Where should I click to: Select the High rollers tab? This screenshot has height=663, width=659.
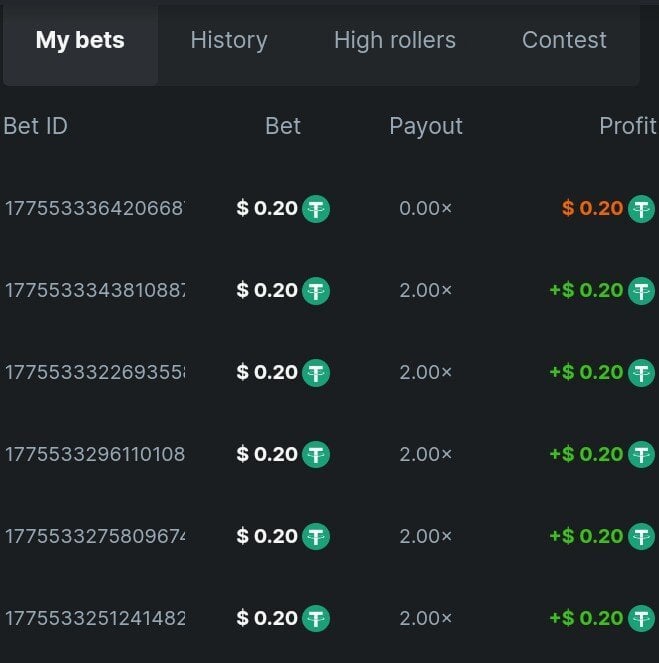coord(394,41)
